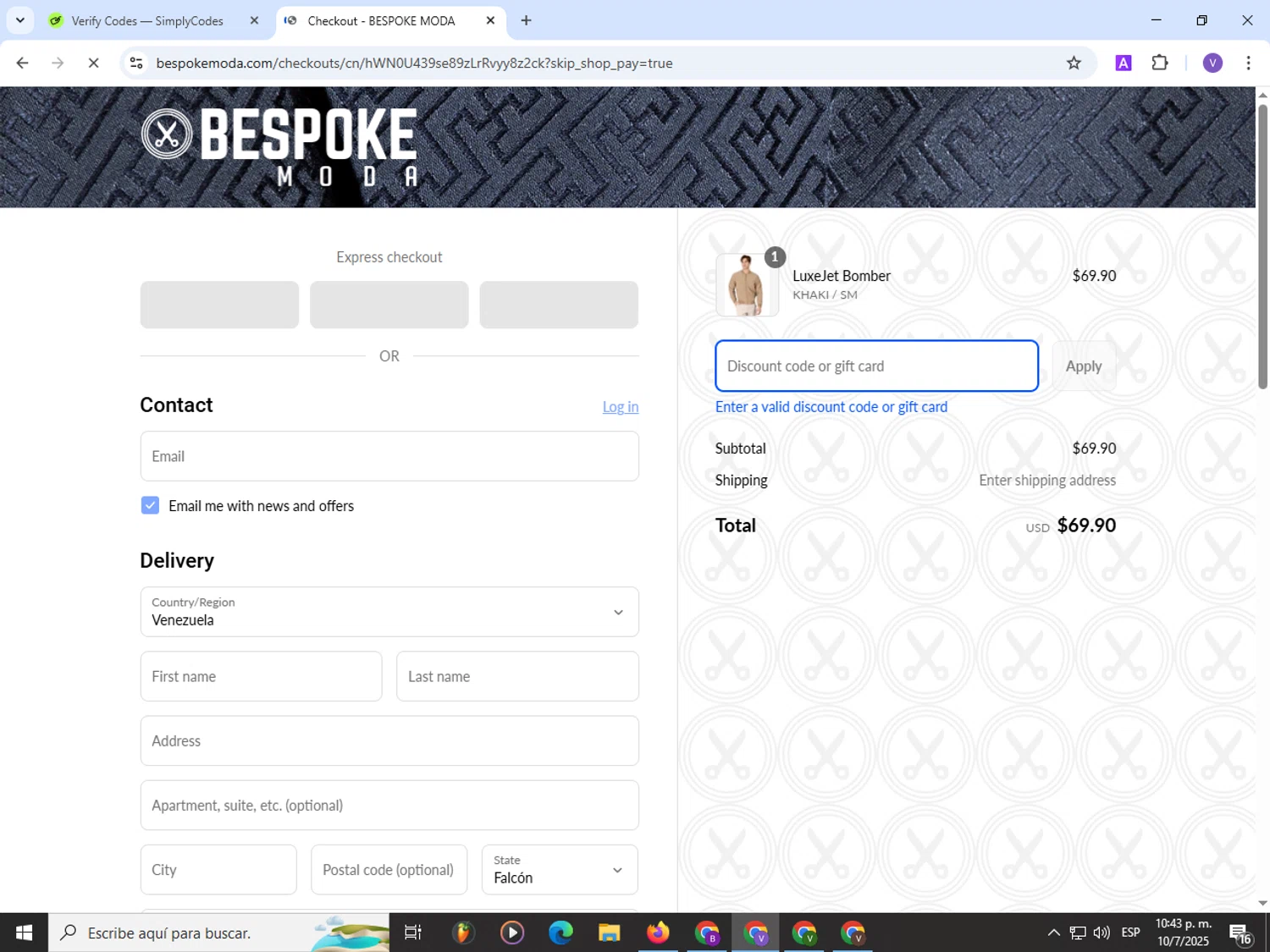Expand the Country/Region dropdown
The image size is (1270, 952).
pyautogui.click(x=389, y=612)
